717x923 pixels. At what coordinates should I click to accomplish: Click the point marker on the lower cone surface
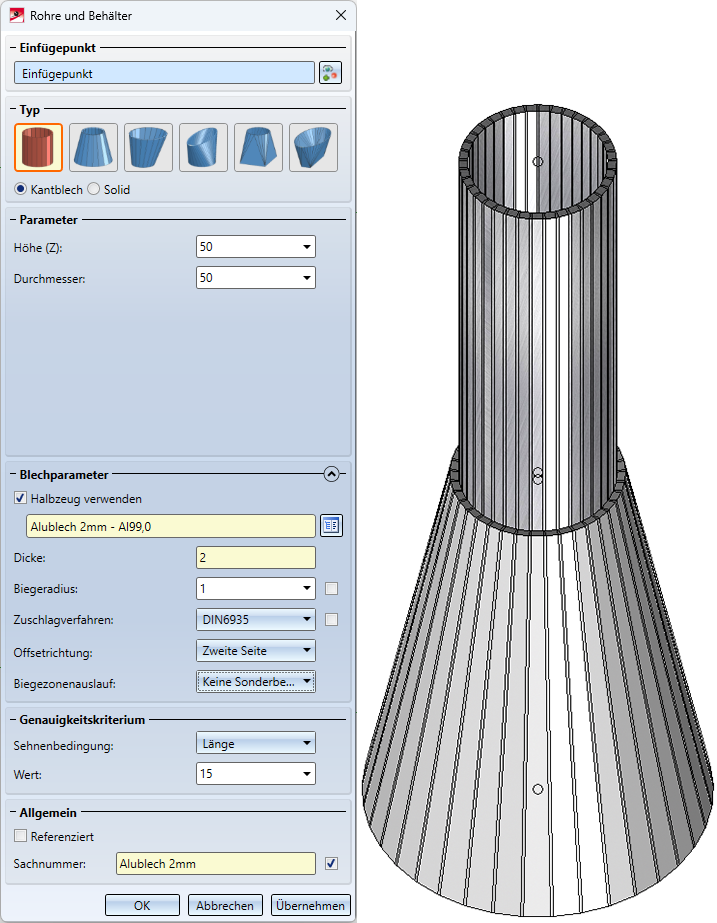click(x=537, y=789)
